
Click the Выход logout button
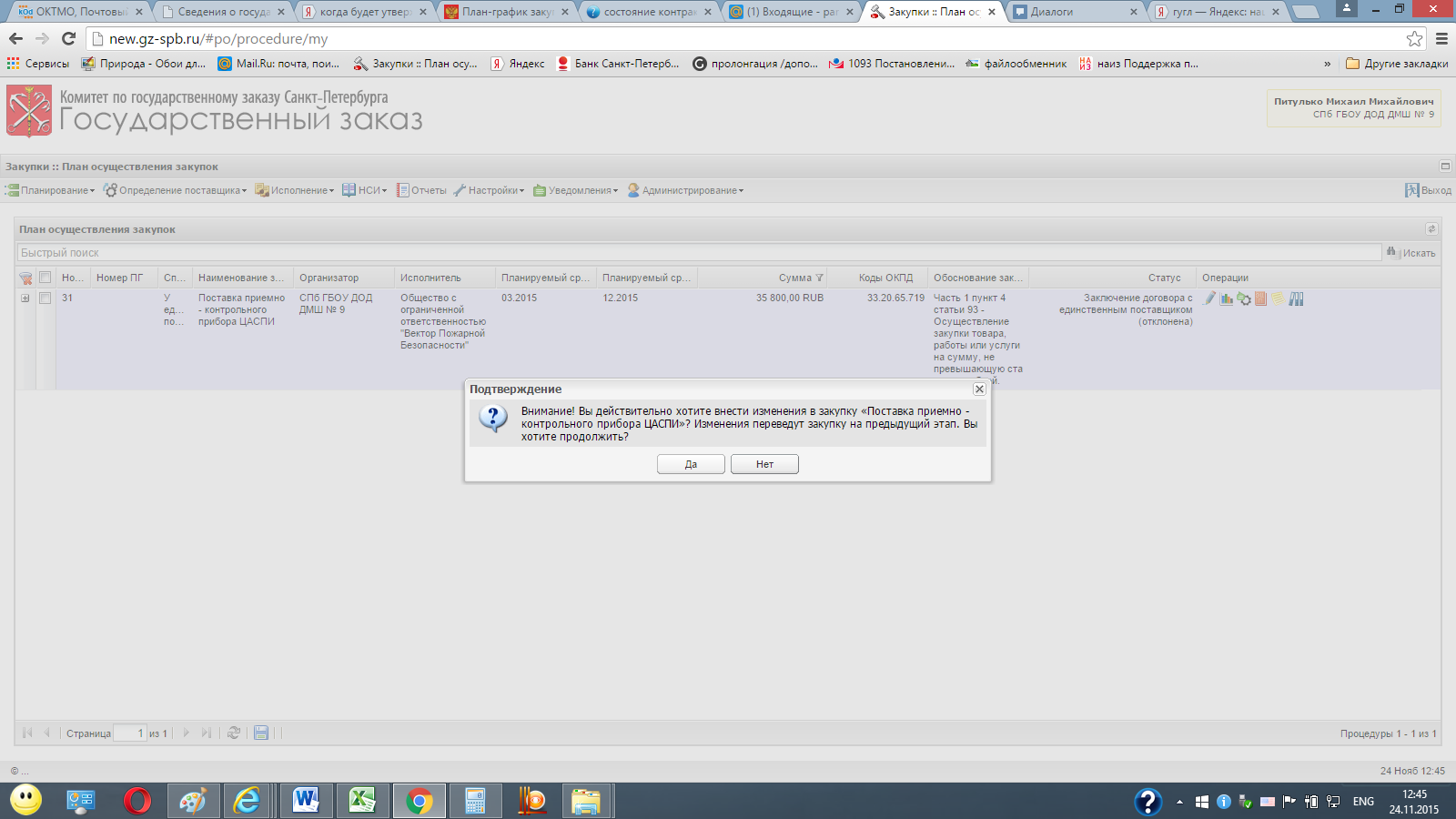click(1428, 190)
